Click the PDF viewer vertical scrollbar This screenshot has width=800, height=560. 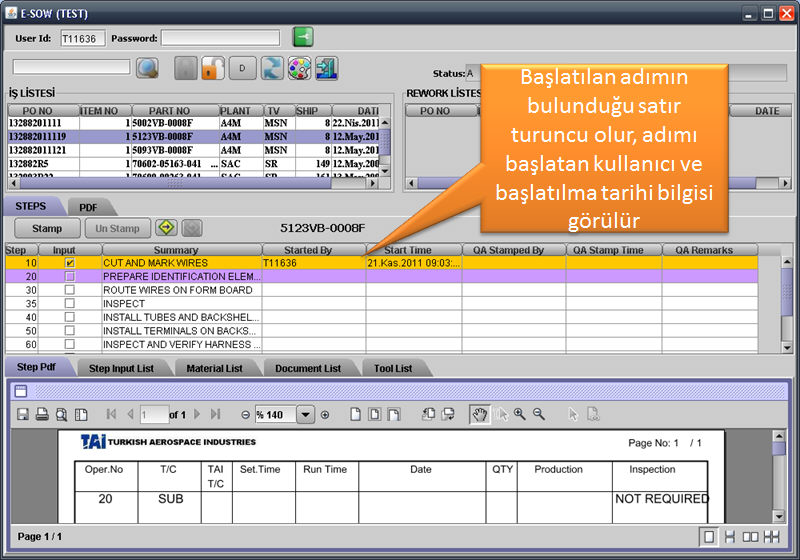[x=779, y=476]
